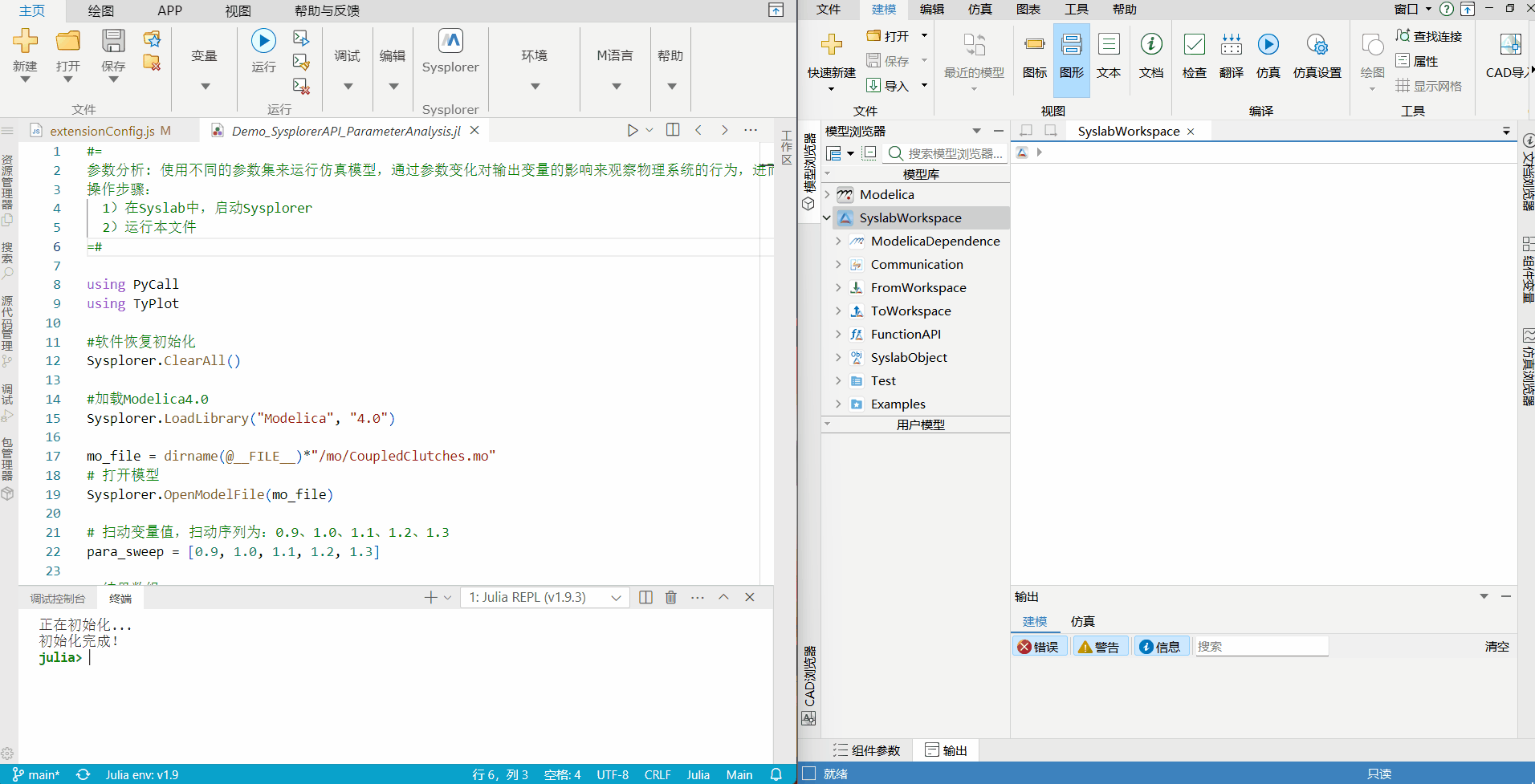The image size is (1535, 784).
Task: Click the 查找连接 find connection button
Action: [1429, 36]
